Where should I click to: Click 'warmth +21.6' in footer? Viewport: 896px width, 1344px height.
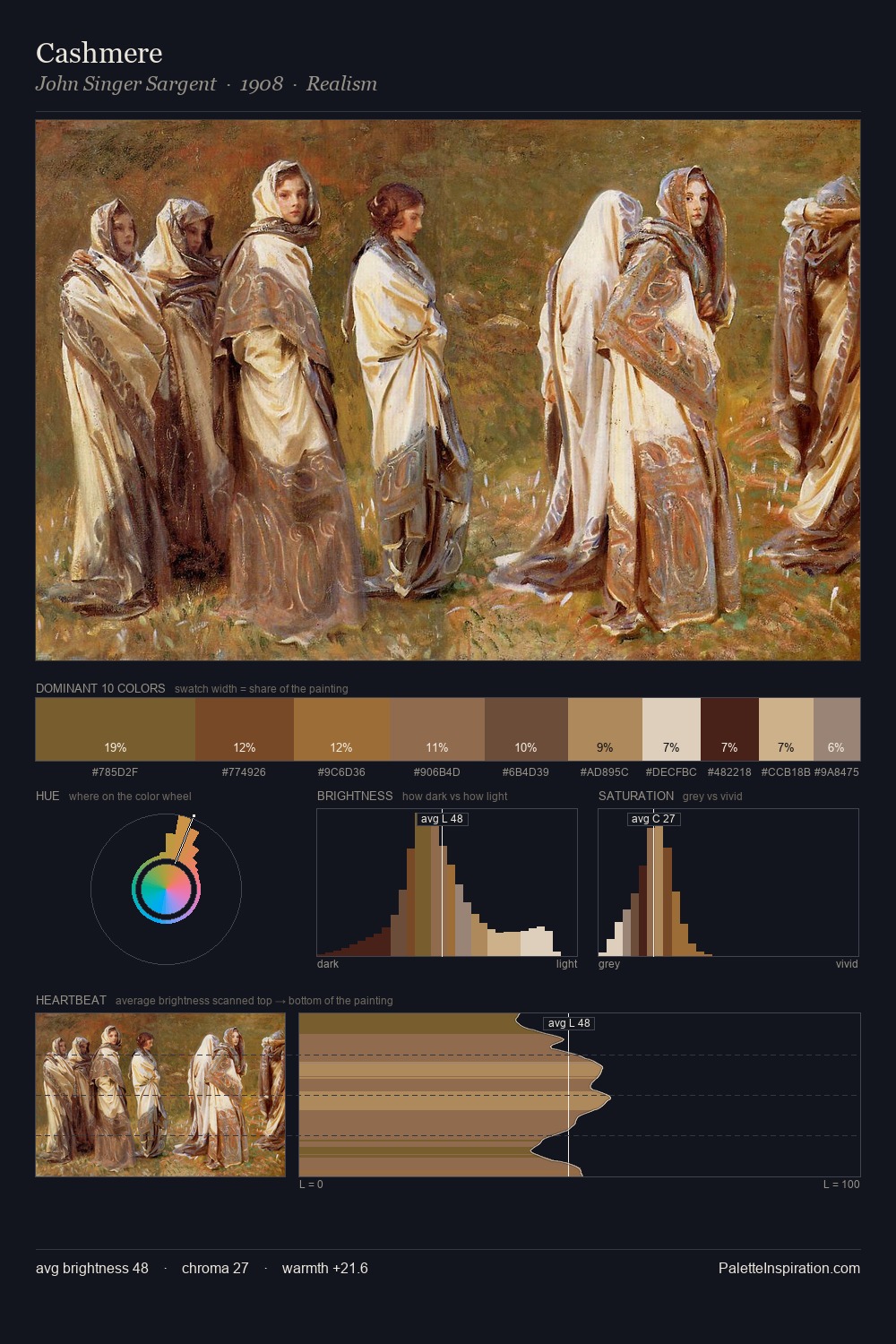325,1269
